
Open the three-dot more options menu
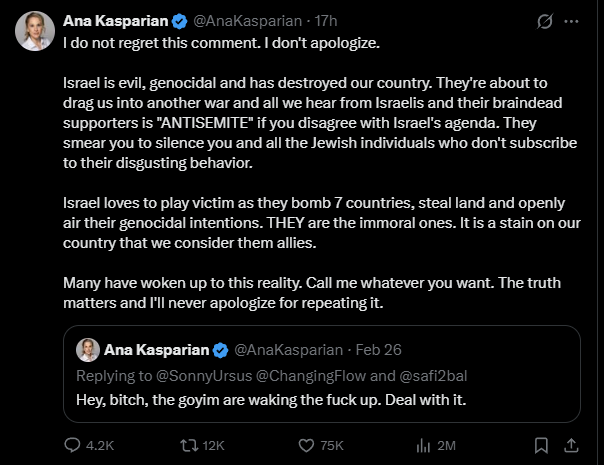coord(573,20)
